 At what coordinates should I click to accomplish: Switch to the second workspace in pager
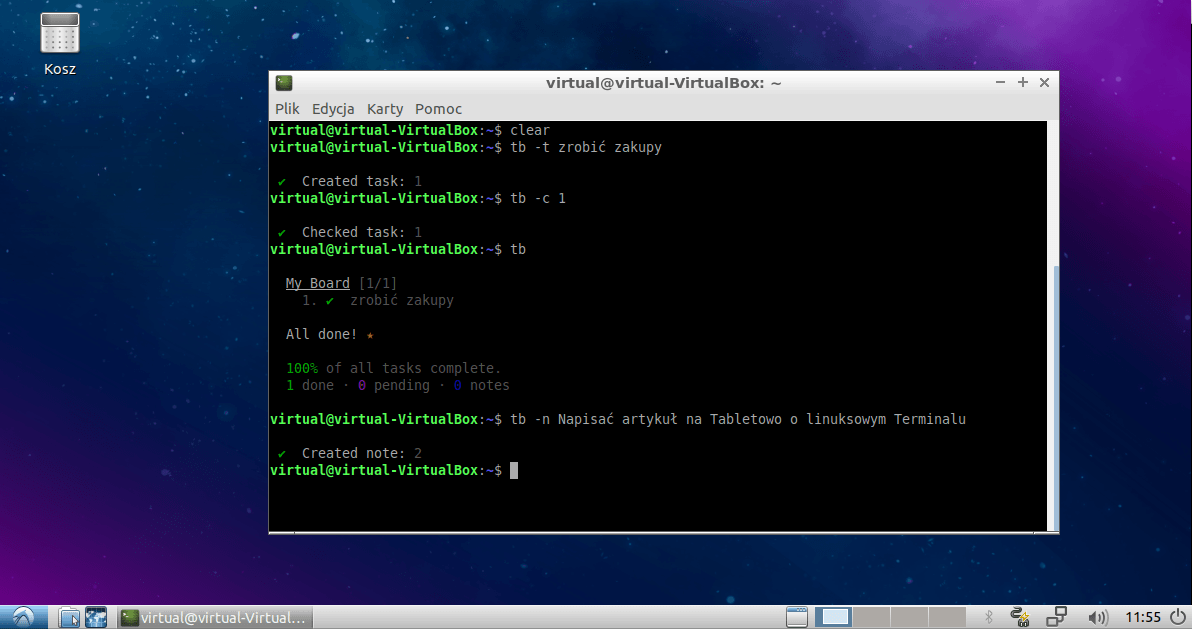pos(871,617)
